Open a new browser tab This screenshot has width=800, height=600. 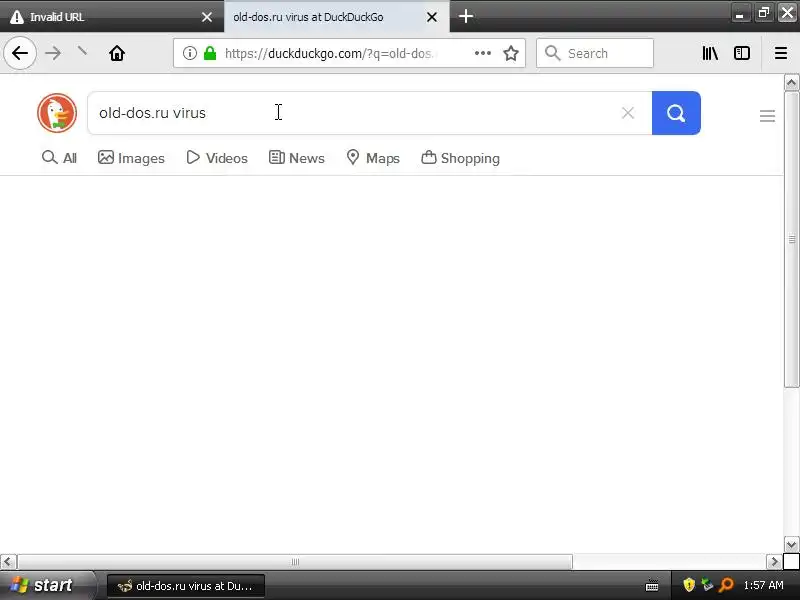[x=465, y=16]
